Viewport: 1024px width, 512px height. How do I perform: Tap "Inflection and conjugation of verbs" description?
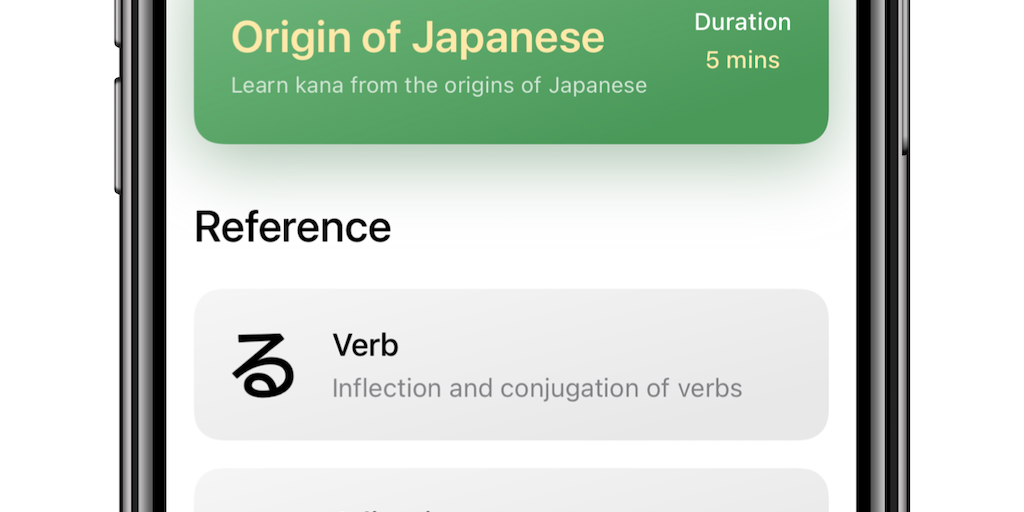537,388
